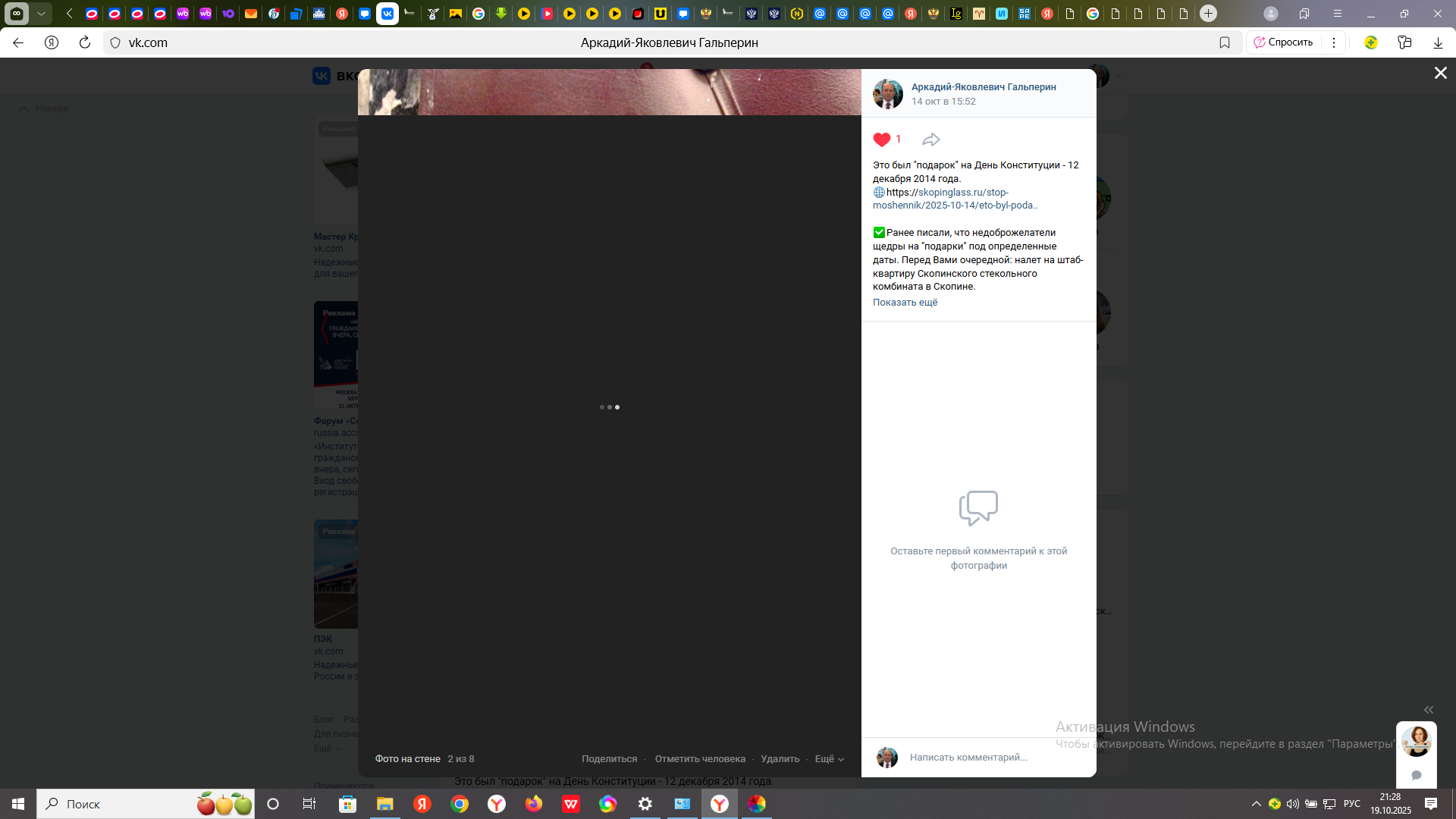The image size is (1456, 819).
Task: Click the browser bookmark icon
Action: tap(1224, 42)
